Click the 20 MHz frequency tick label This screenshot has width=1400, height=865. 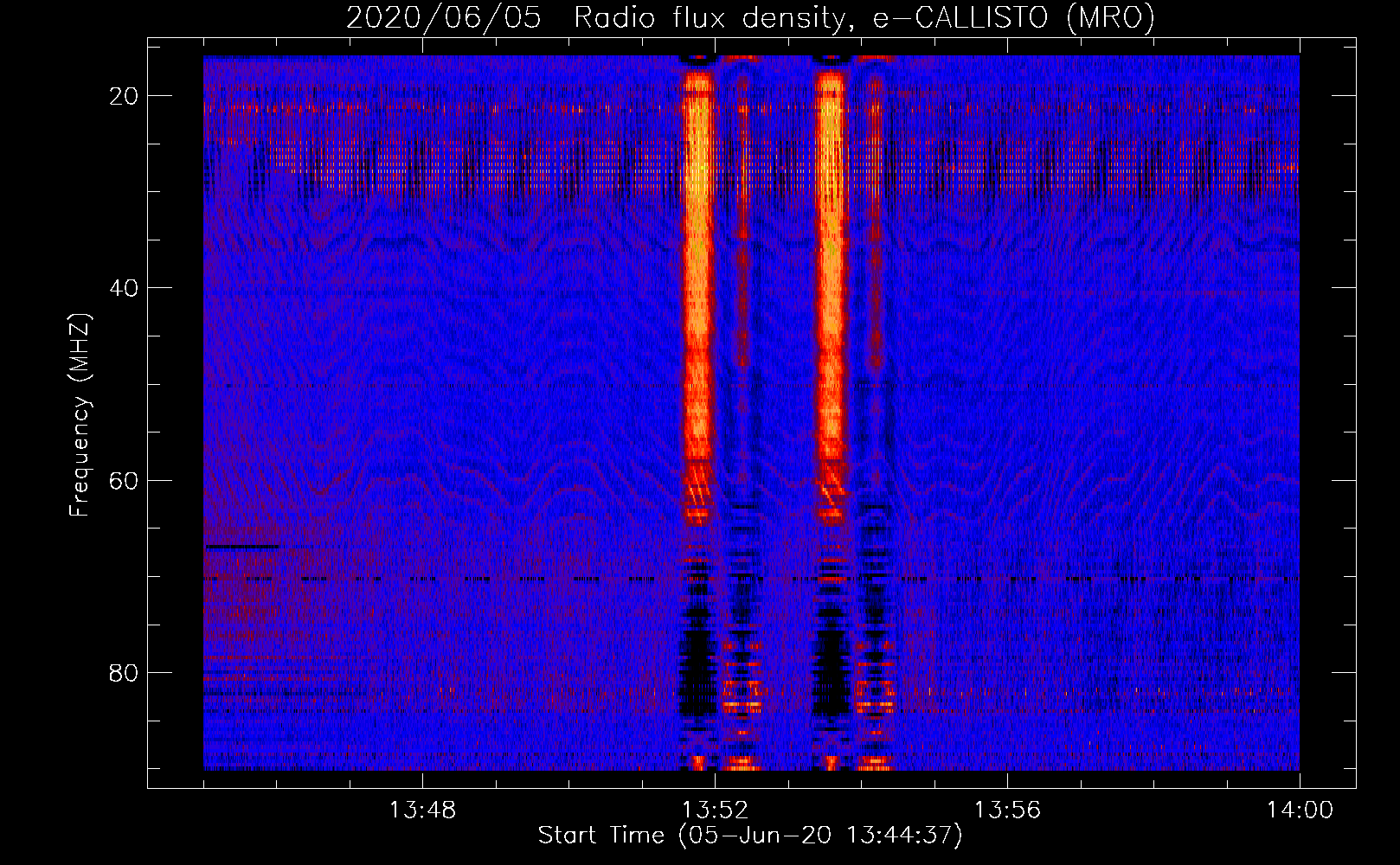124,96
